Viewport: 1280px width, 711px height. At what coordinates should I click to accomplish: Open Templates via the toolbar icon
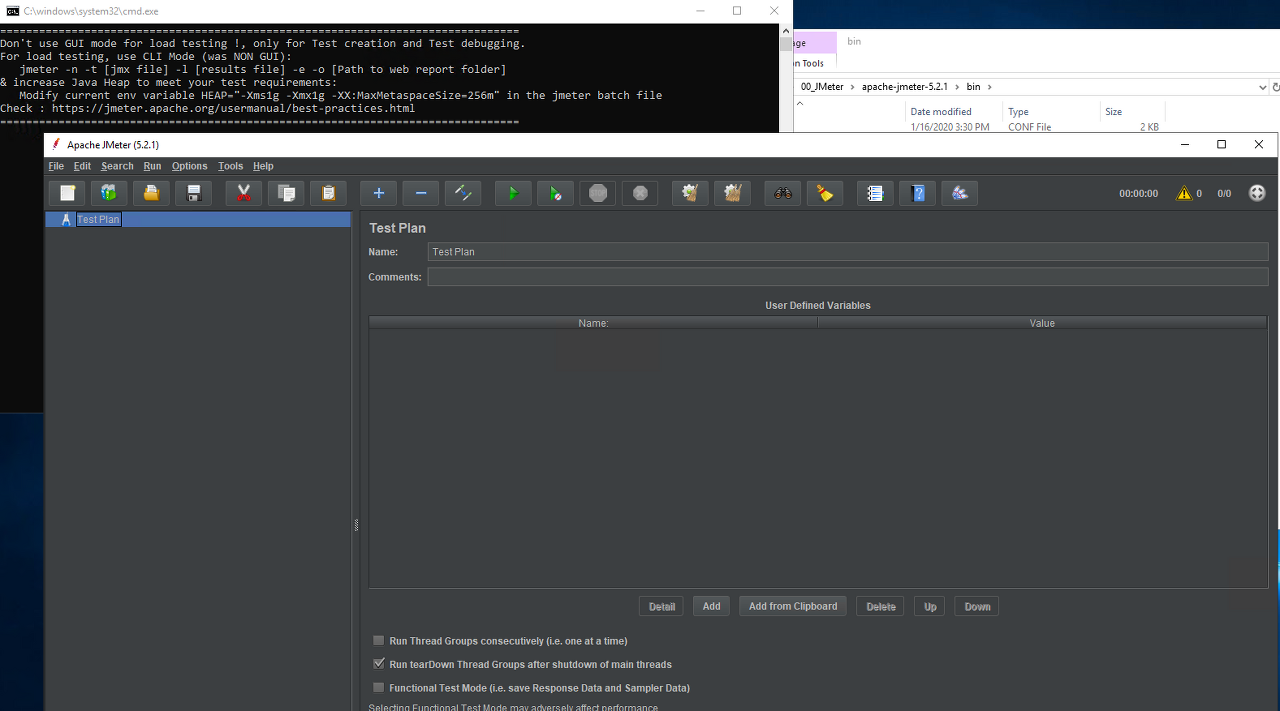coord(109,193)
